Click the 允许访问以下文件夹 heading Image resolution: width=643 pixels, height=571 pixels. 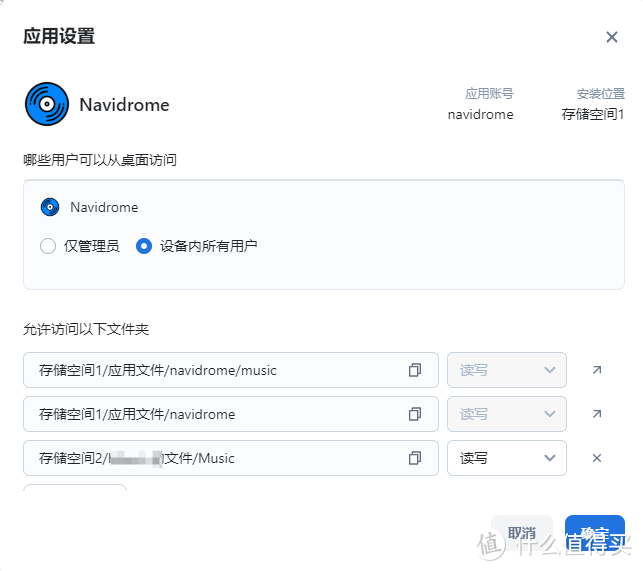(x=86, y=329)
